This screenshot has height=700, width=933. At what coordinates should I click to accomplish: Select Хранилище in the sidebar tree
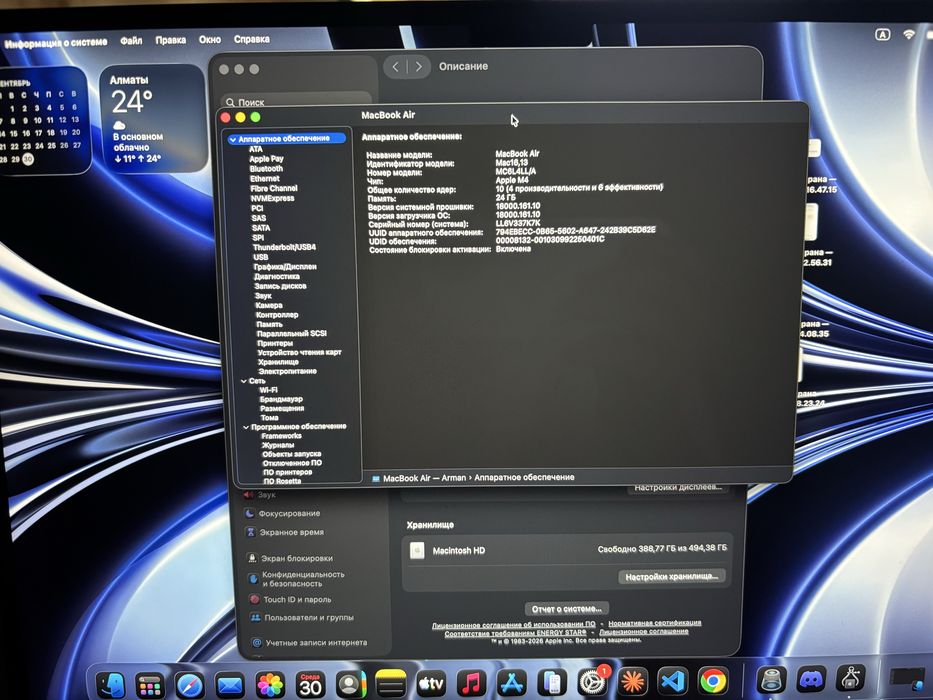click(x=278, y=362)
